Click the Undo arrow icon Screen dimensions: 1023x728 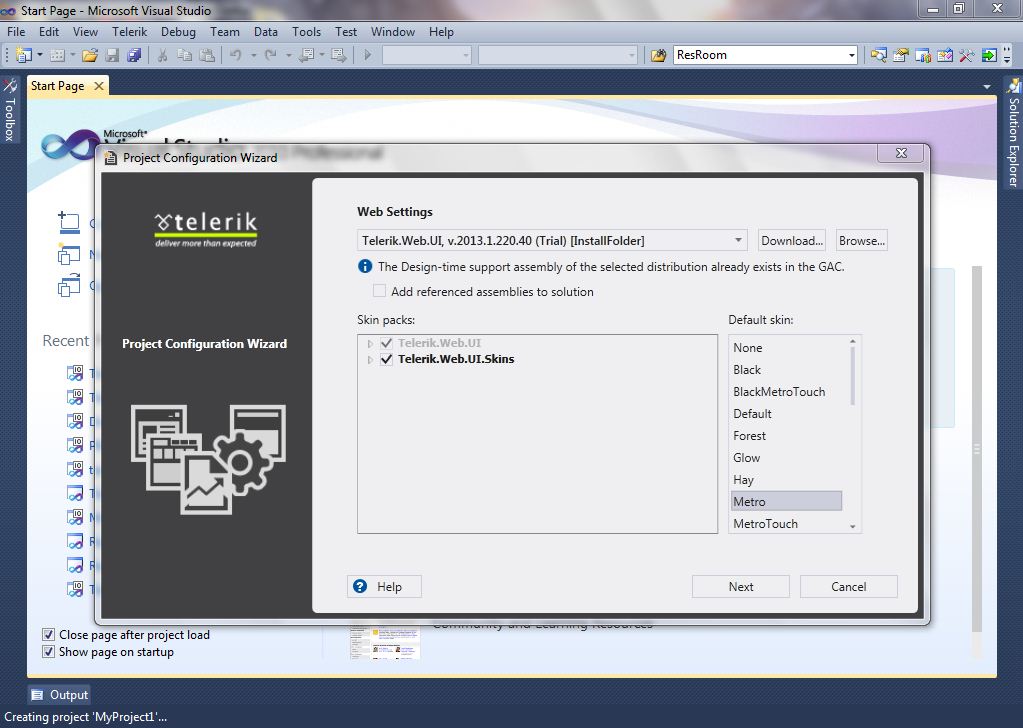[x=236, y=55]
